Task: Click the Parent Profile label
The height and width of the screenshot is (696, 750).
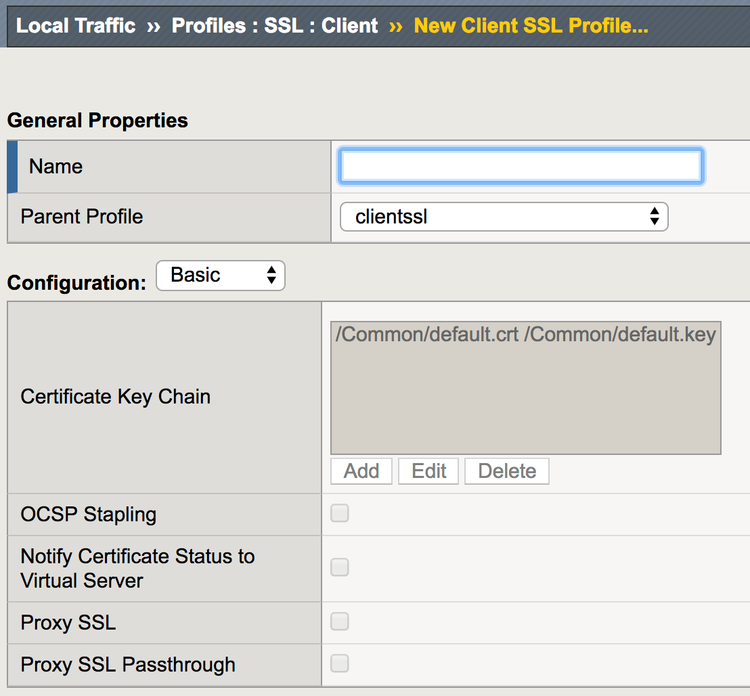Action: pyautogui.click(x=81, y=216)
